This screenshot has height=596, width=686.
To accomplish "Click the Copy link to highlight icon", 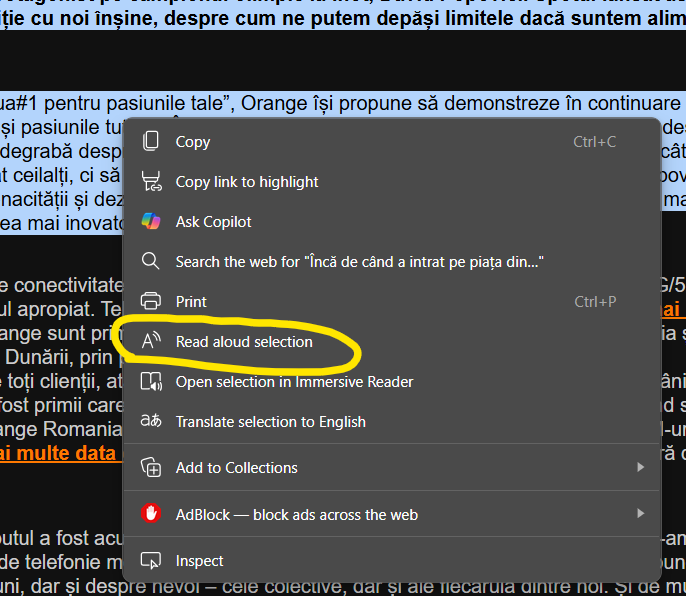I will point(151,181).
